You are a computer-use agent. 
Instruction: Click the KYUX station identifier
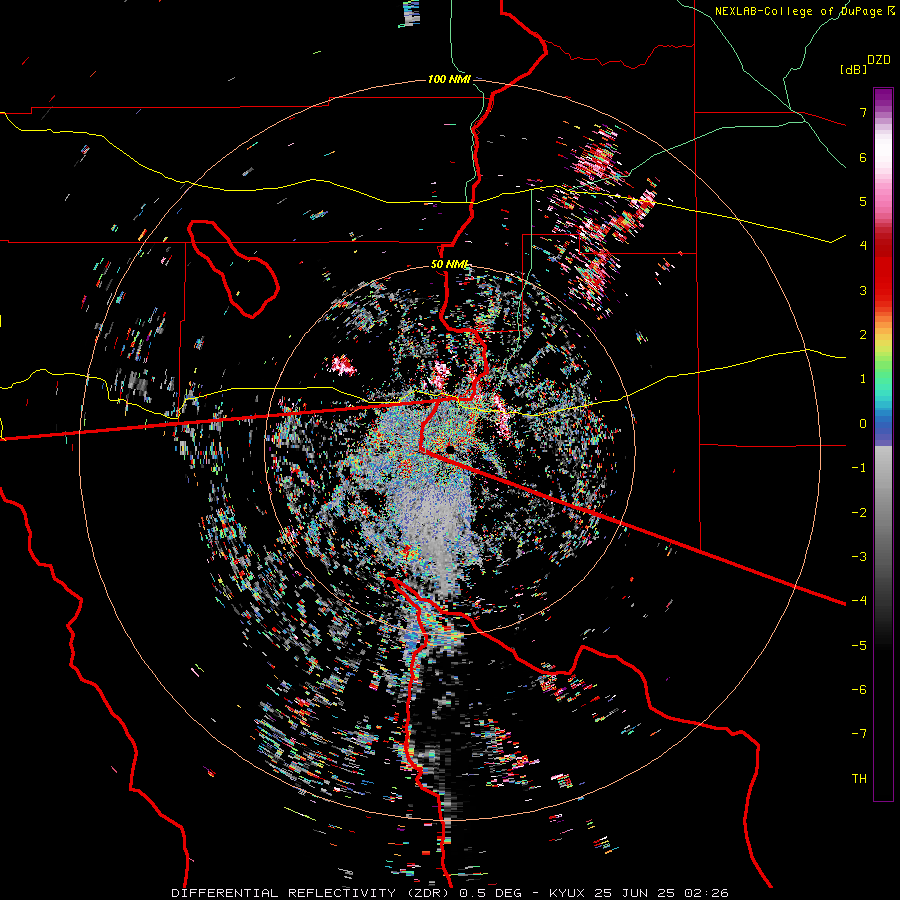click(x=567, y=893)
